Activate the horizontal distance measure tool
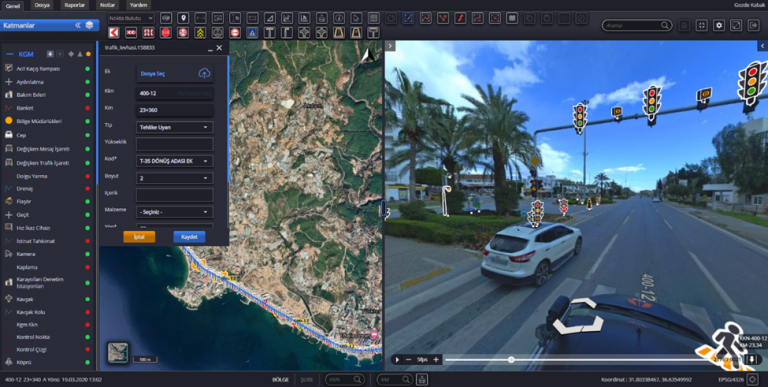This screenshot has height=387, width=768. [x=200, y=19]
